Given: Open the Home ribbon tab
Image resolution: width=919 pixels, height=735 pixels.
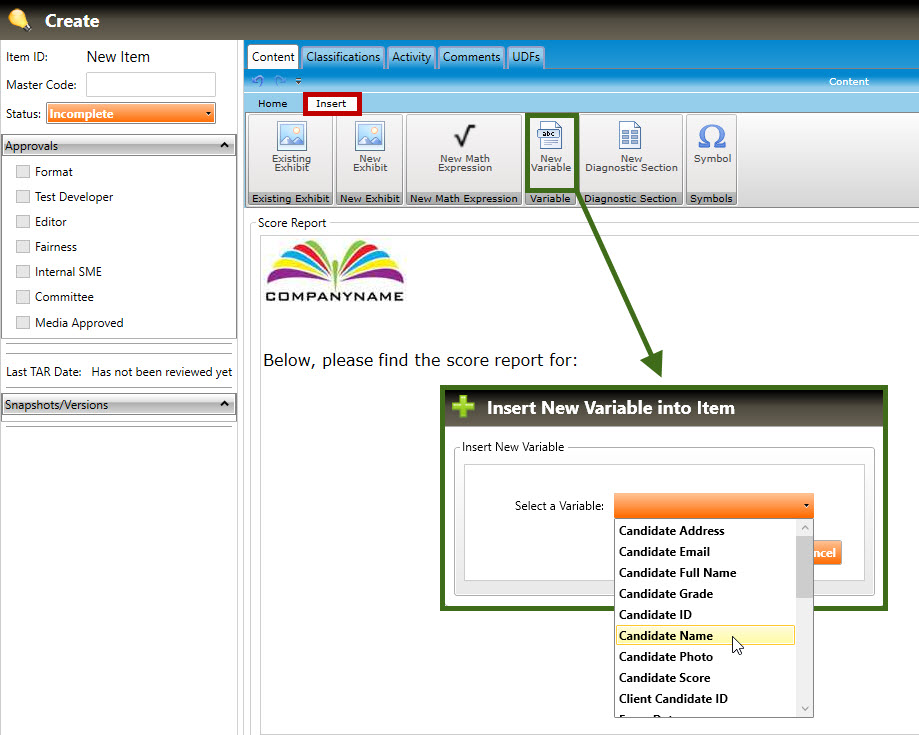Looking at the screenshot, I should (272, 104).
